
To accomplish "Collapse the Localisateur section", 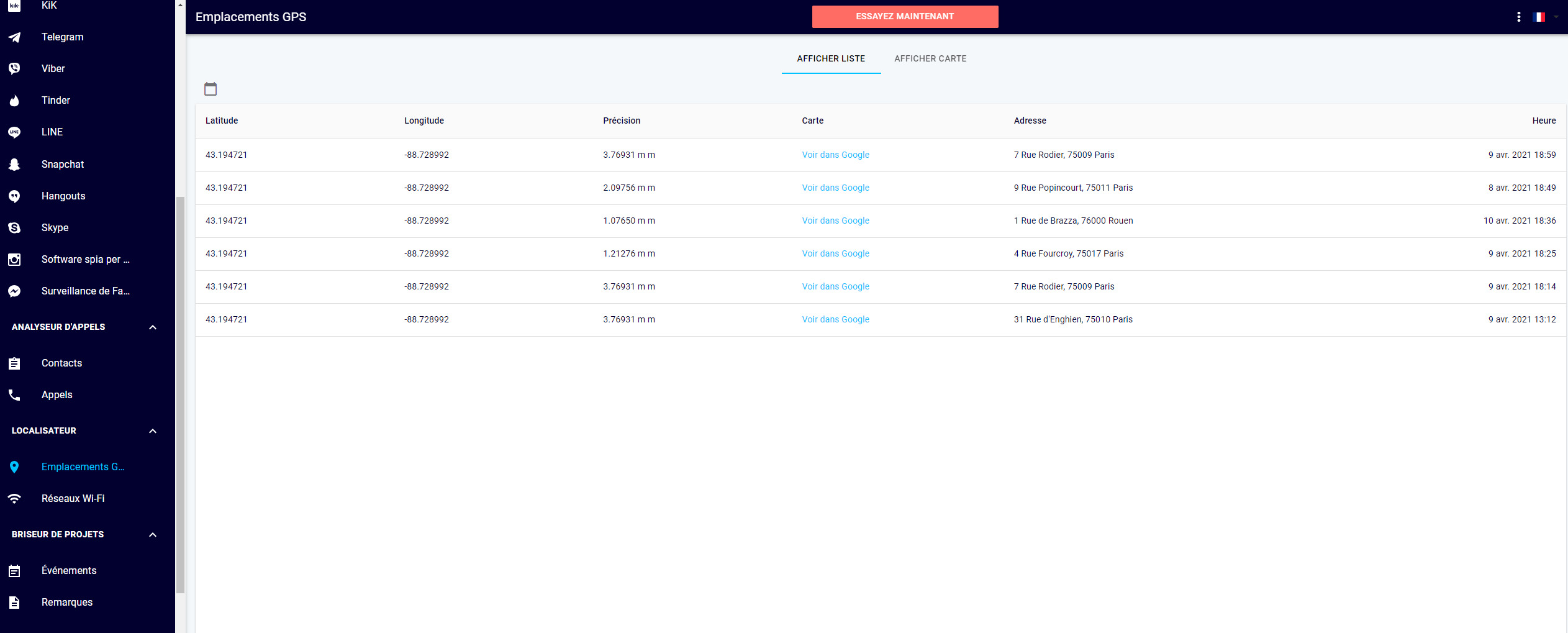I will [x=153, y=431].
